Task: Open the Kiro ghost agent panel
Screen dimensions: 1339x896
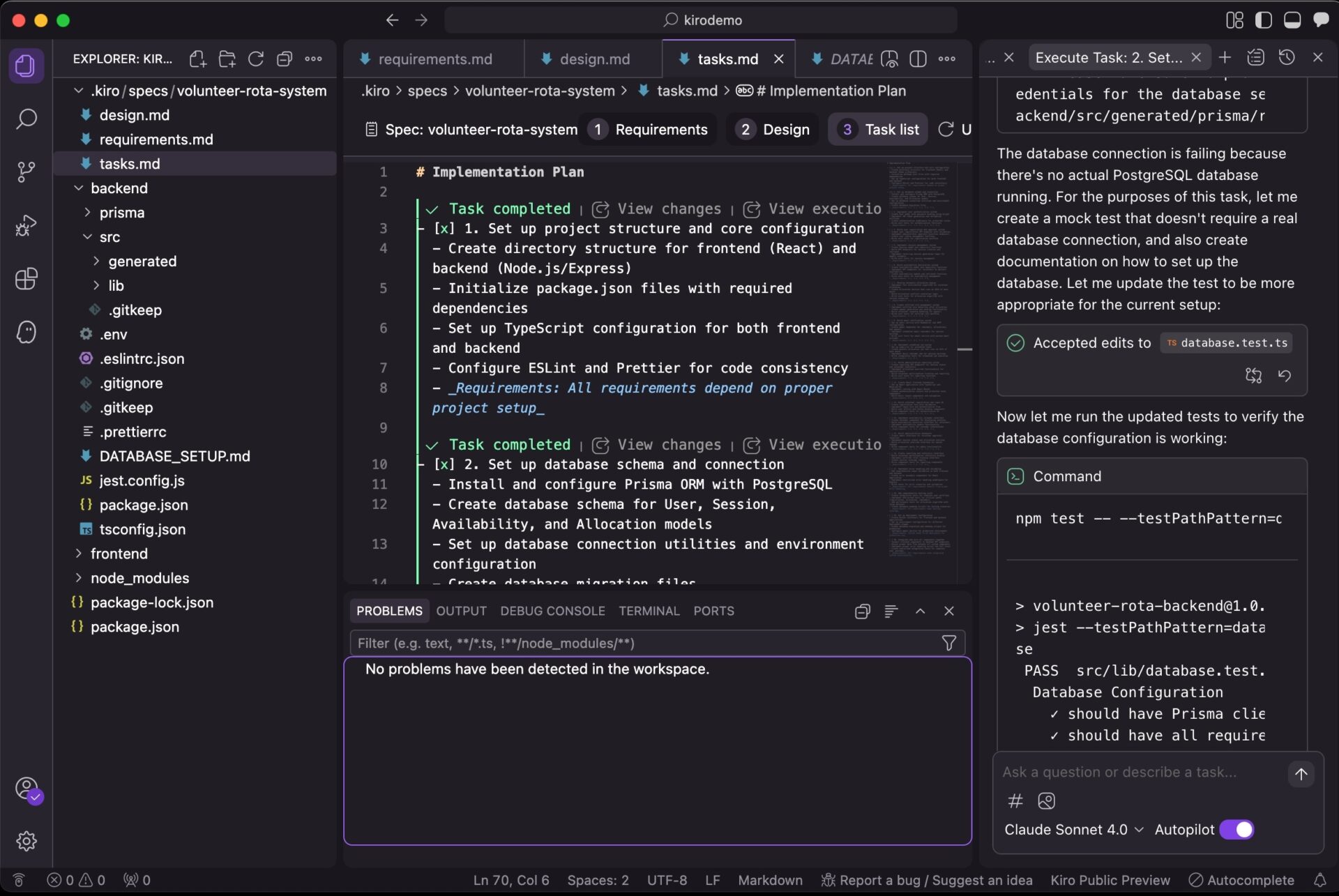Action: tap(27, 333)
